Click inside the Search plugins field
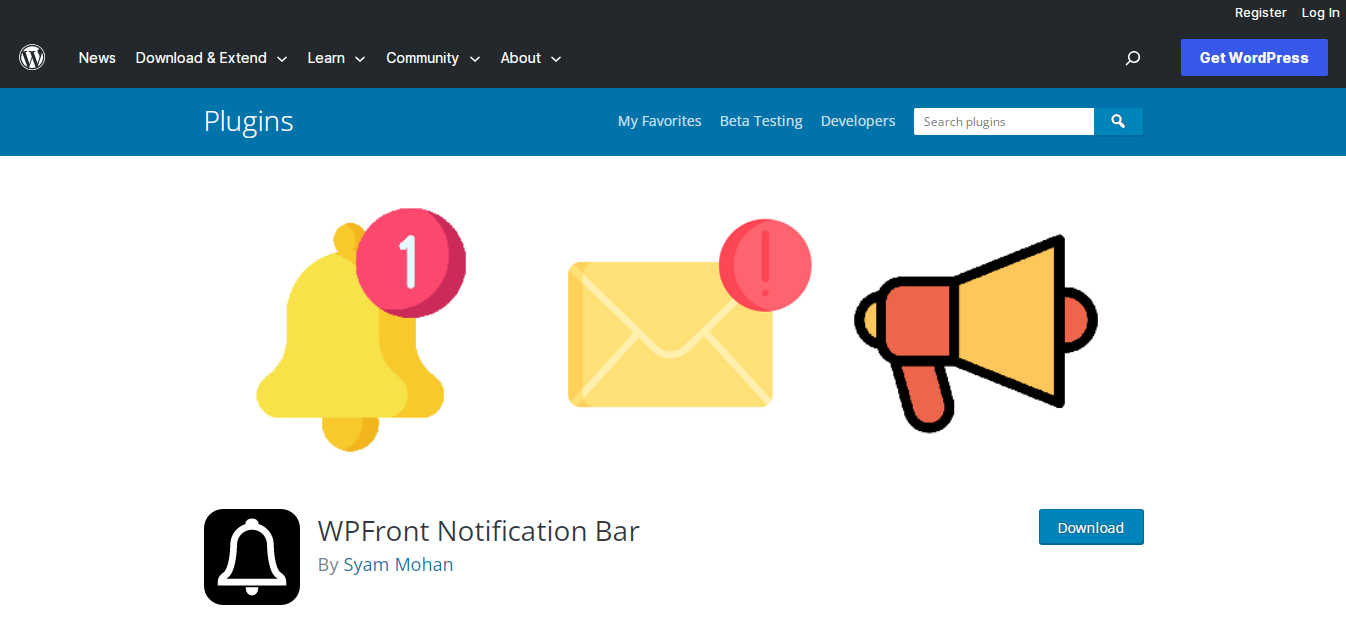The height and width of the screenshot is (618, 1346). point(1000,121)
